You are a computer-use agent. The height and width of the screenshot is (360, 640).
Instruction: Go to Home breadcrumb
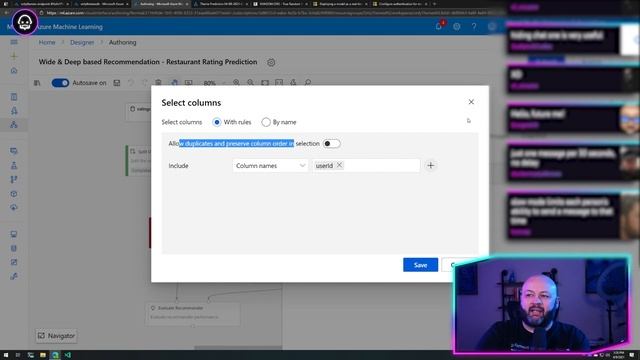47,42
